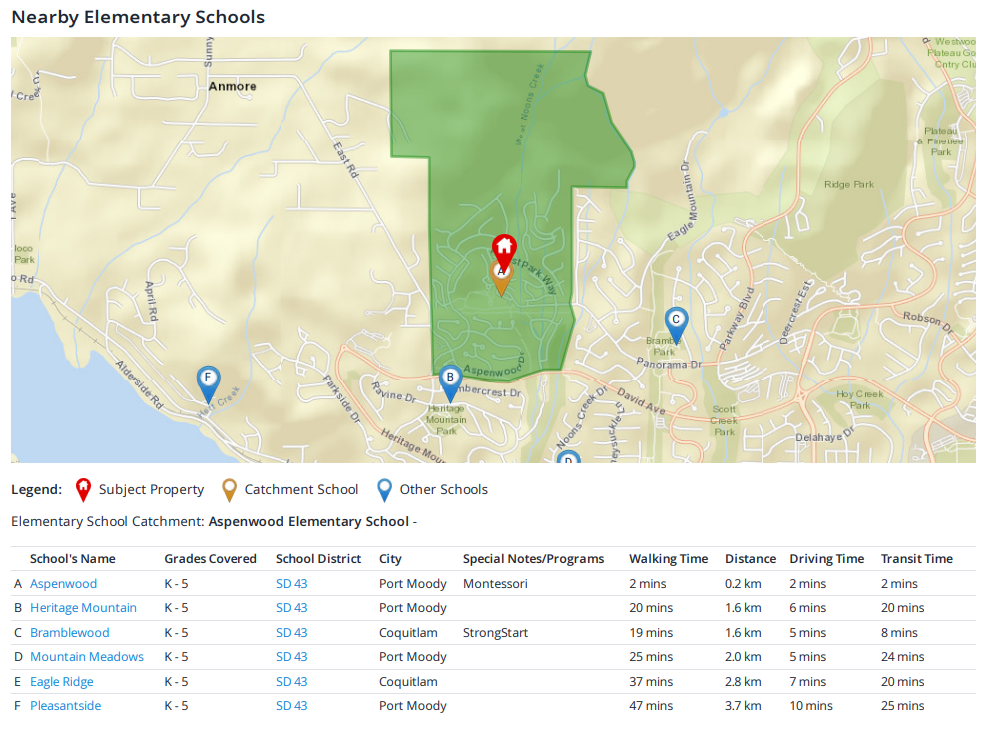
Task: Click the East Rd road label
Action: click(346, 159)
